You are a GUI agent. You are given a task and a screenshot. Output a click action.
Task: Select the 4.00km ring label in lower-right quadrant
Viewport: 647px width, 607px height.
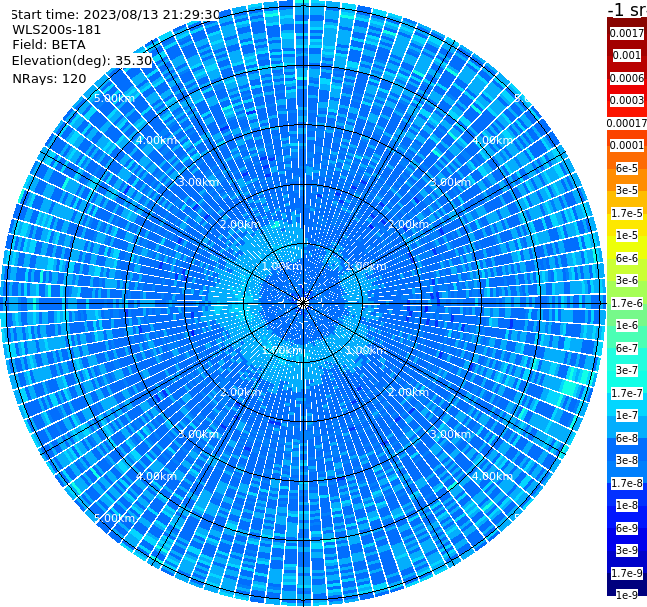coord(493,476)
